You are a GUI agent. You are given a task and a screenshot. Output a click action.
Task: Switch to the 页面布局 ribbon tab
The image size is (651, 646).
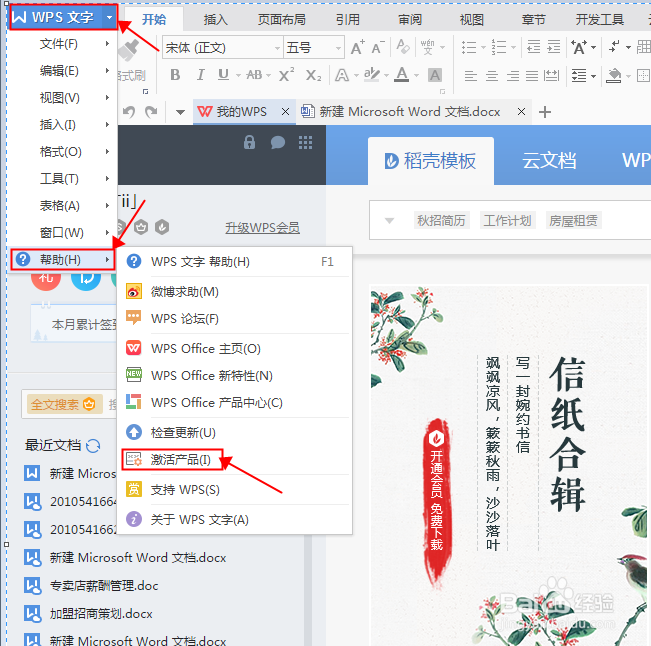coord(281,20)
